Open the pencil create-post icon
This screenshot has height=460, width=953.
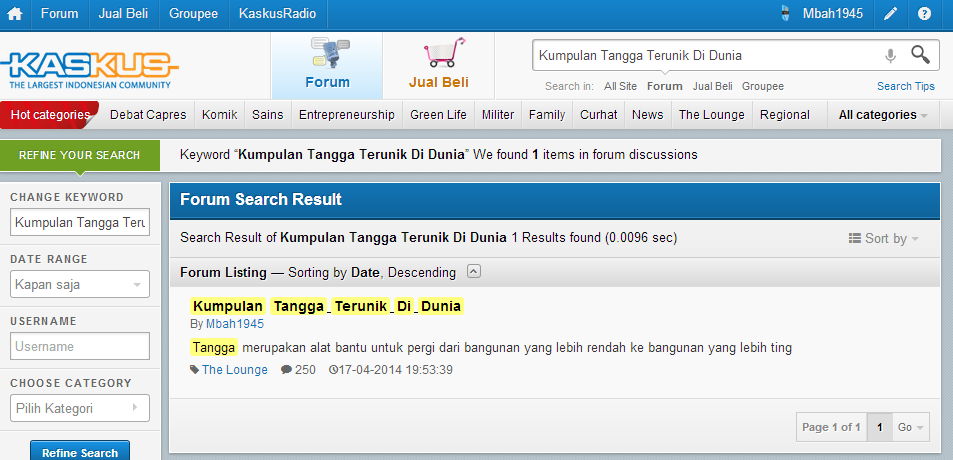point(890,14)
